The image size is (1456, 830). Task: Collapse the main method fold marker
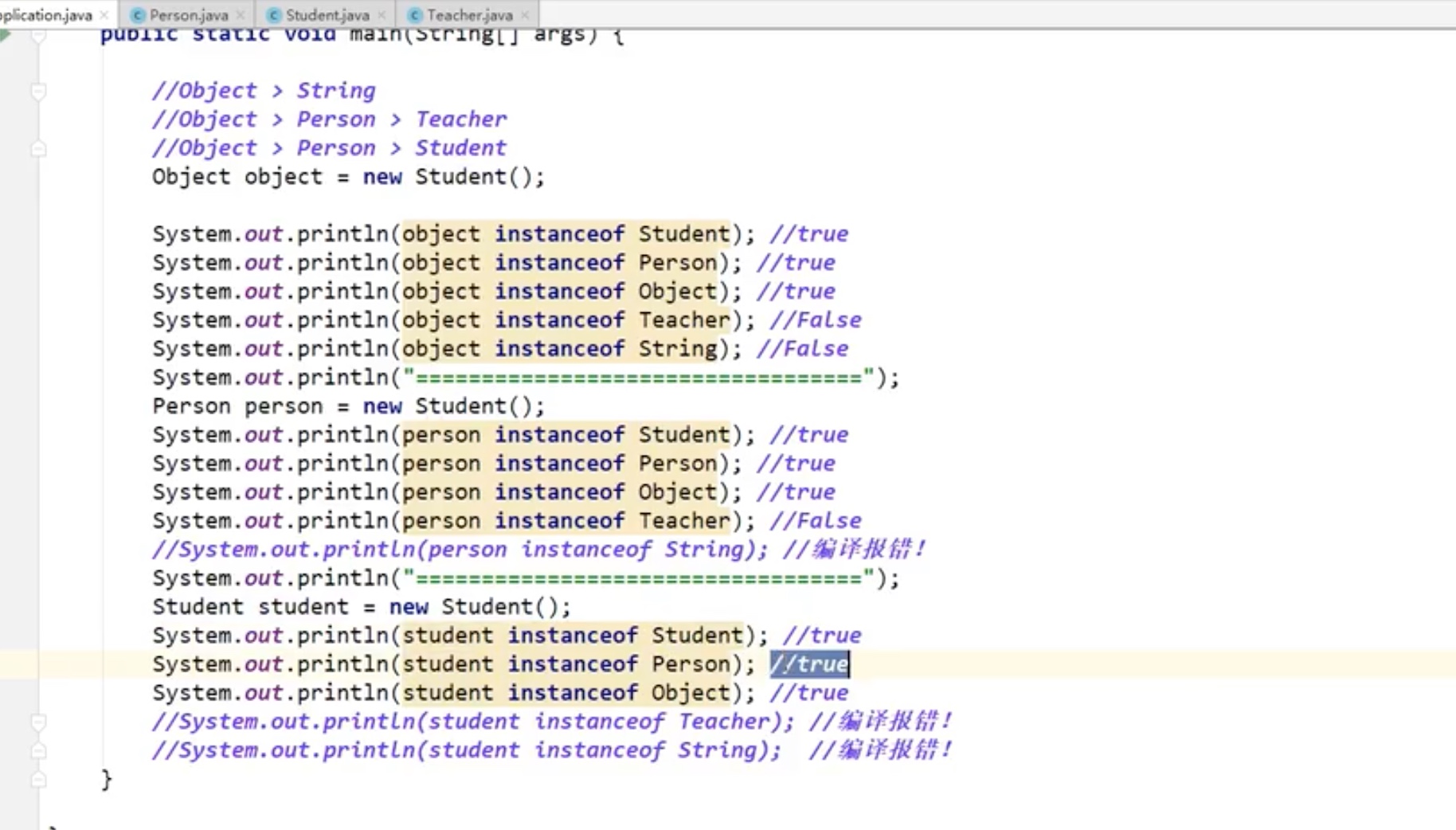coord(38,37)
